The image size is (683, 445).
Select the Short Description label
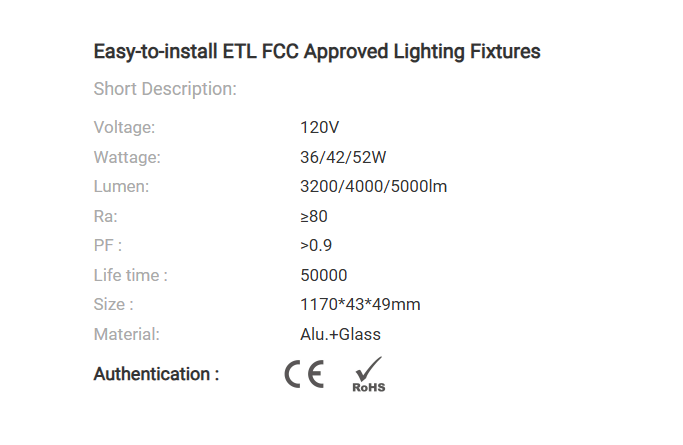point(165,89)
